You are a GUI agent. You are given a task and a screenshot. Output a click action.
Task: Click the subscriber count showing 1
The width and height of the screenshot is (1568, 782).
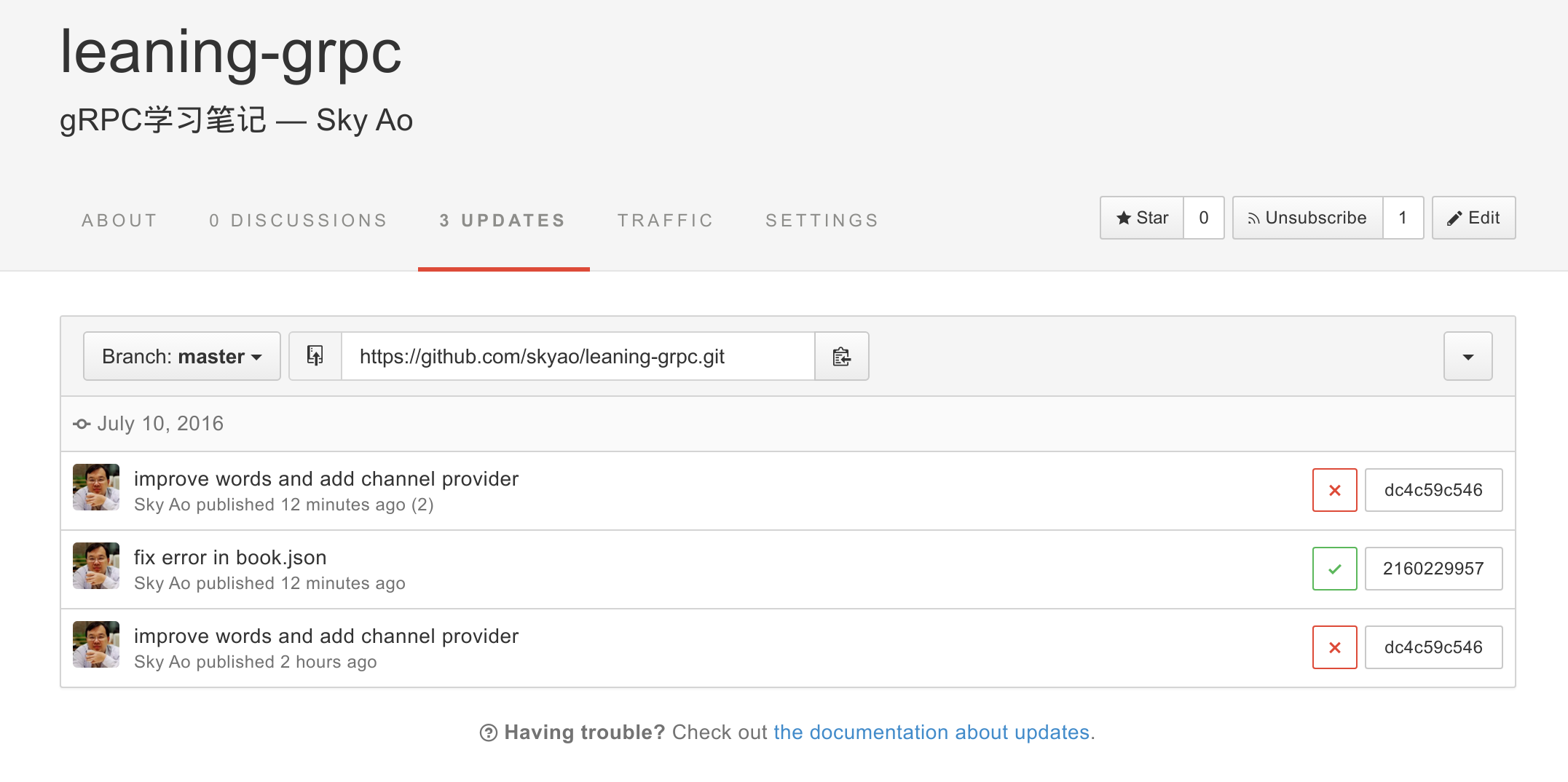pos(1403,218)
